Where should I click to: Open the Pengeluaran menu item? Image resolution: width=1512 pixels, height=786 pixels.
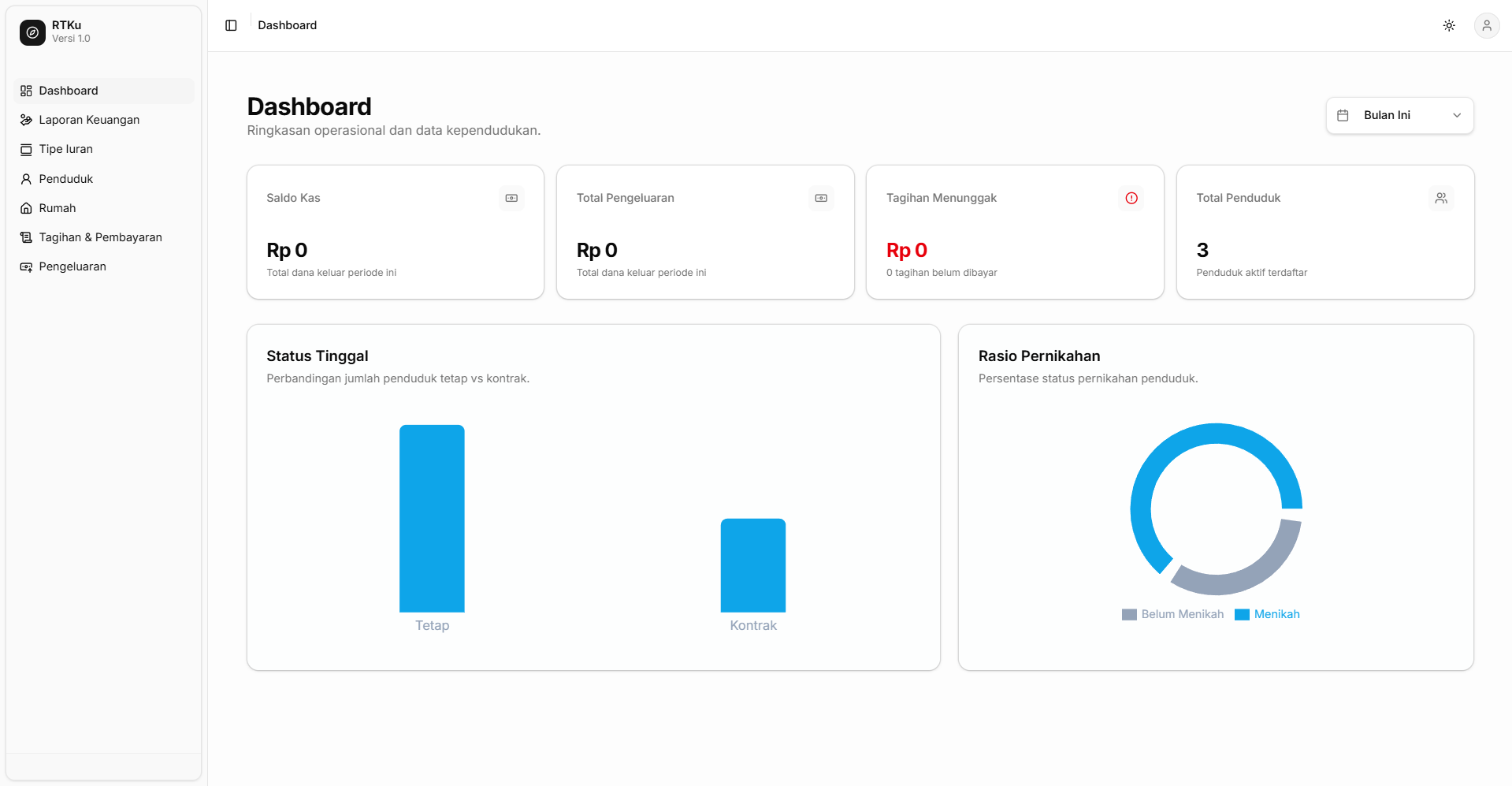[103, 266]
